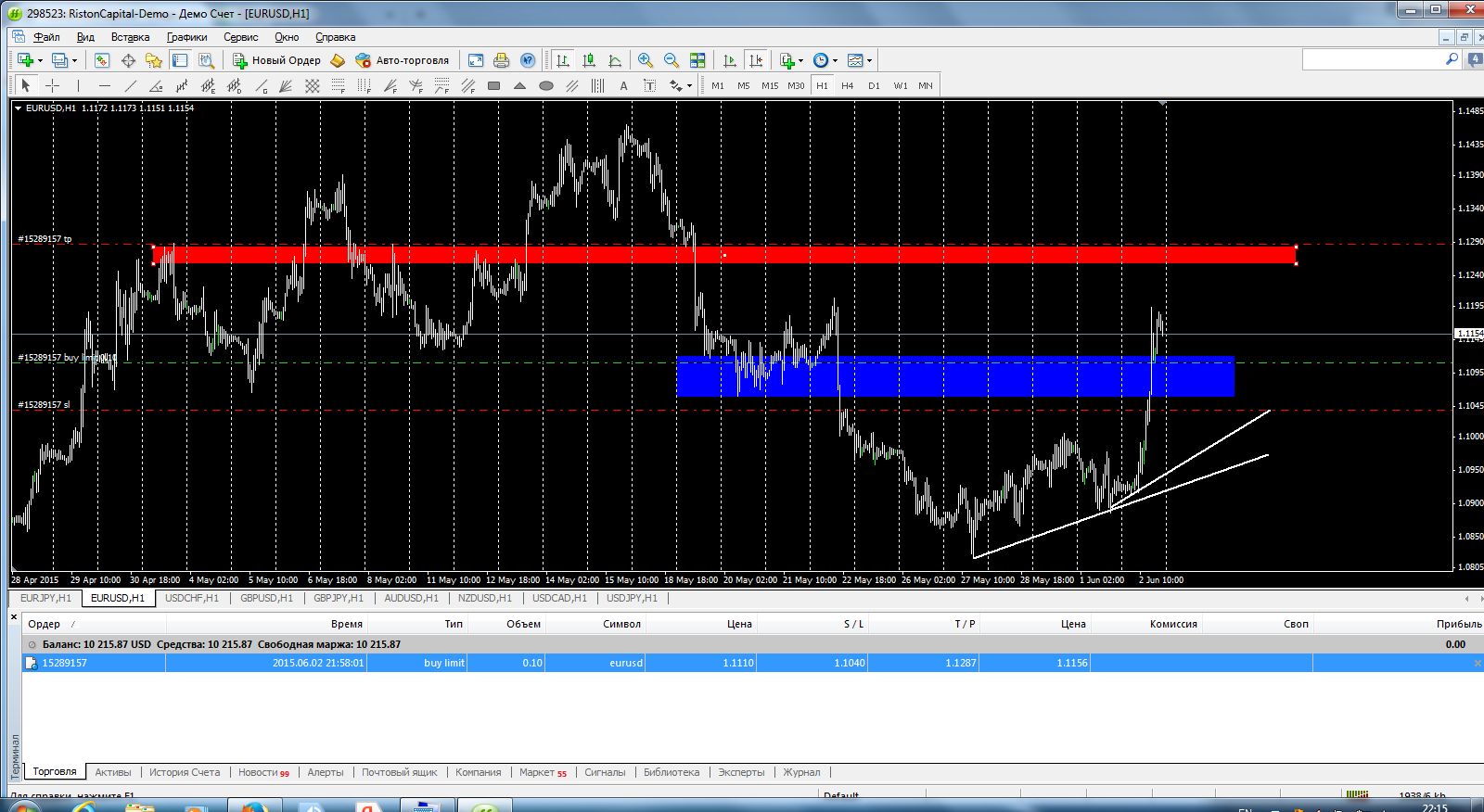Viewport: 1484px width, 812px height.
Task: Select the text tool A
Action: tap(623, 85)
